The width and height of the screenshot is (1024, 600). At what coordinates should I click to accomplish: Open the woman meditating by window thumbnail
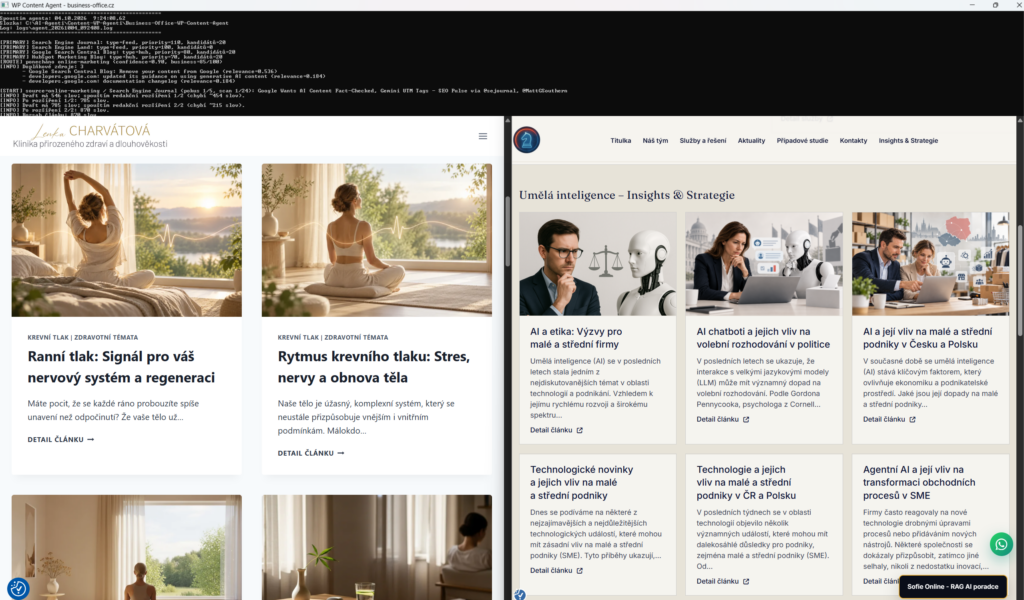377,240
